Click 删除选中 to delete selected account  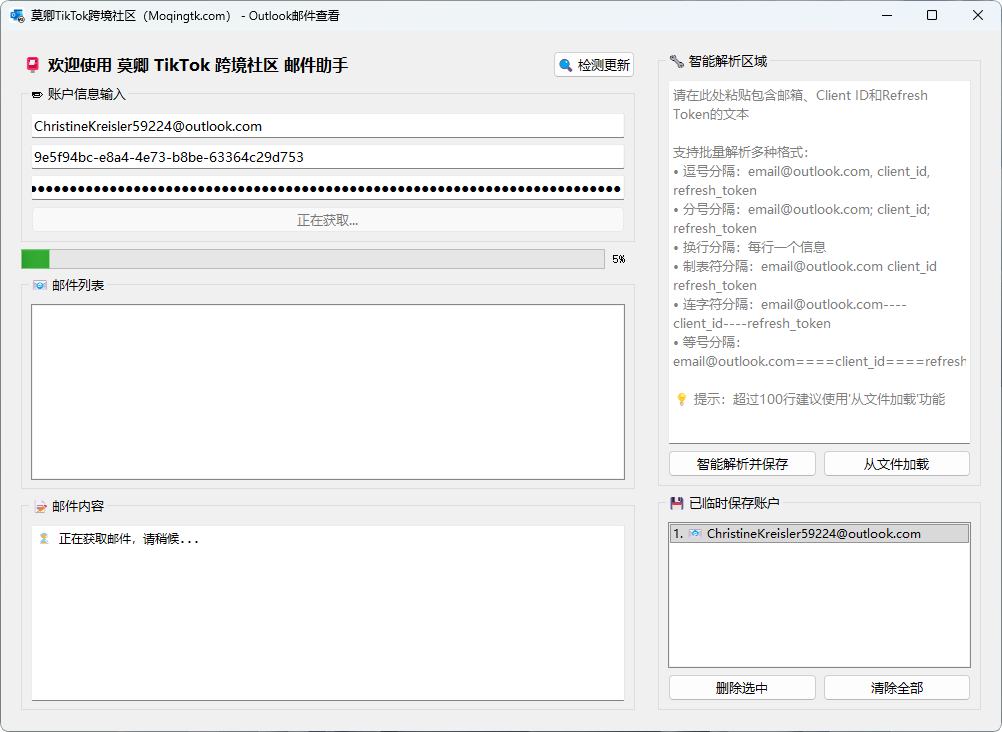(742, 687)
